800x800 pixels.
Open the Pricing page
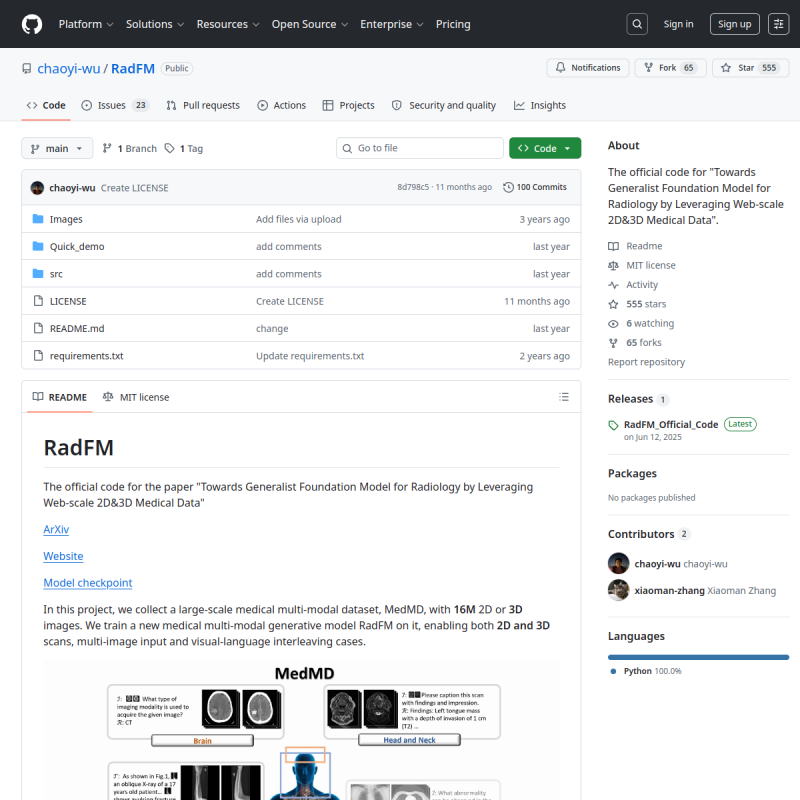coord(453,24)
